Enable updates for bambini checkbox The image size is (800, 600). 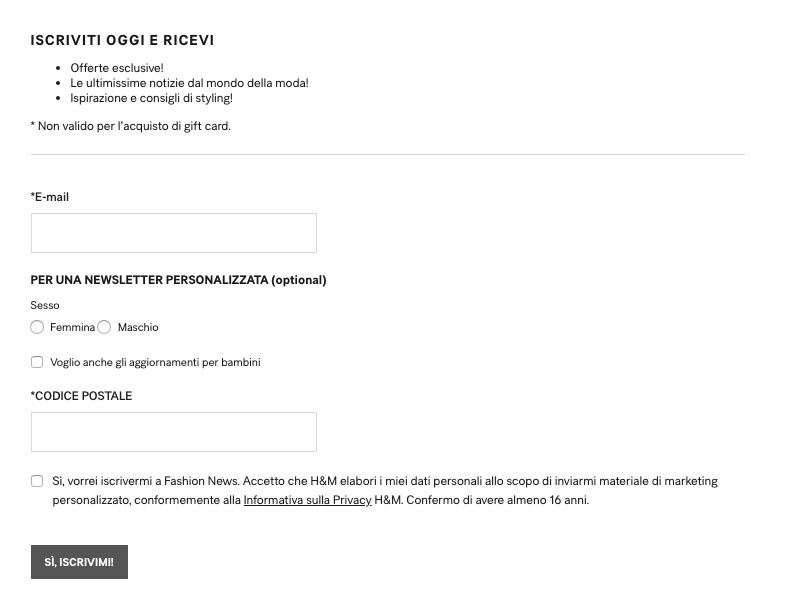37,362
